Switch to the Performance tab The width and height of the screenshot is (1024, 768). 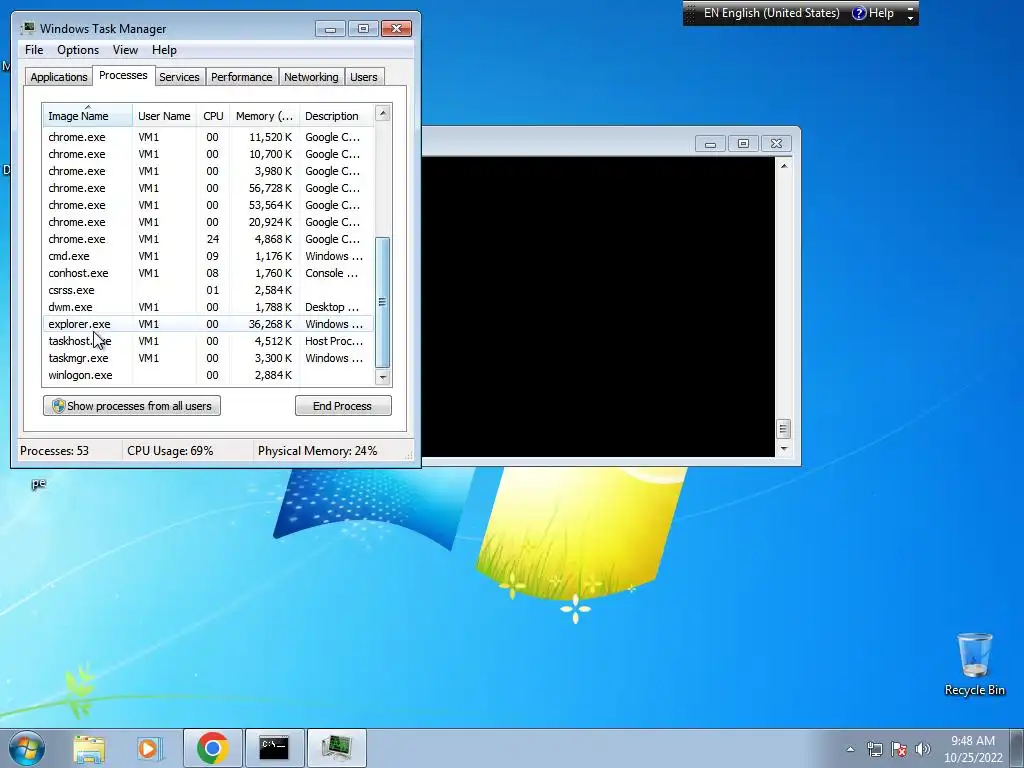[x=242, y=77]
